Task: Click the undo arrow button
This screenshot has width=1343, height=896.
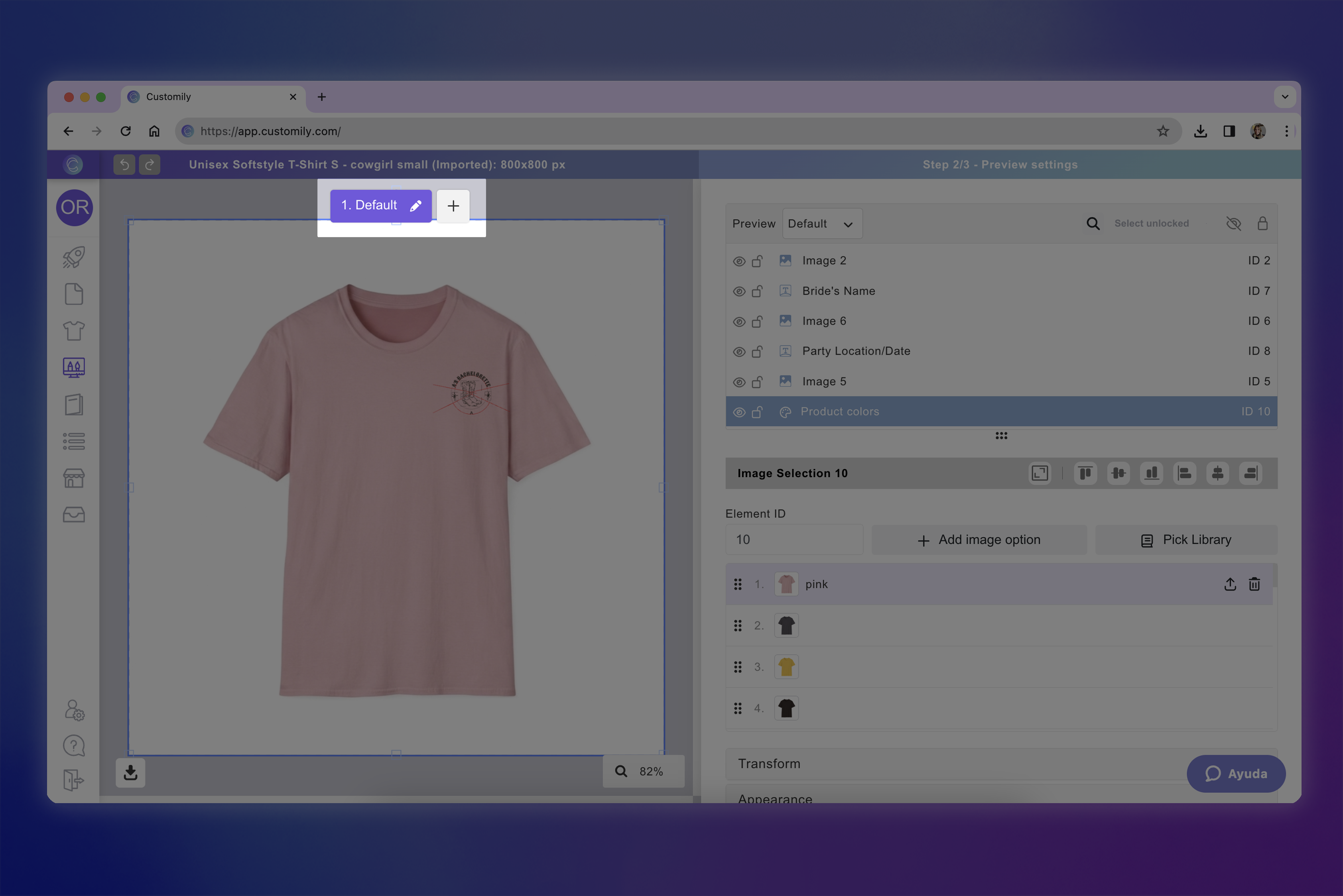Action: coord(124,165)
